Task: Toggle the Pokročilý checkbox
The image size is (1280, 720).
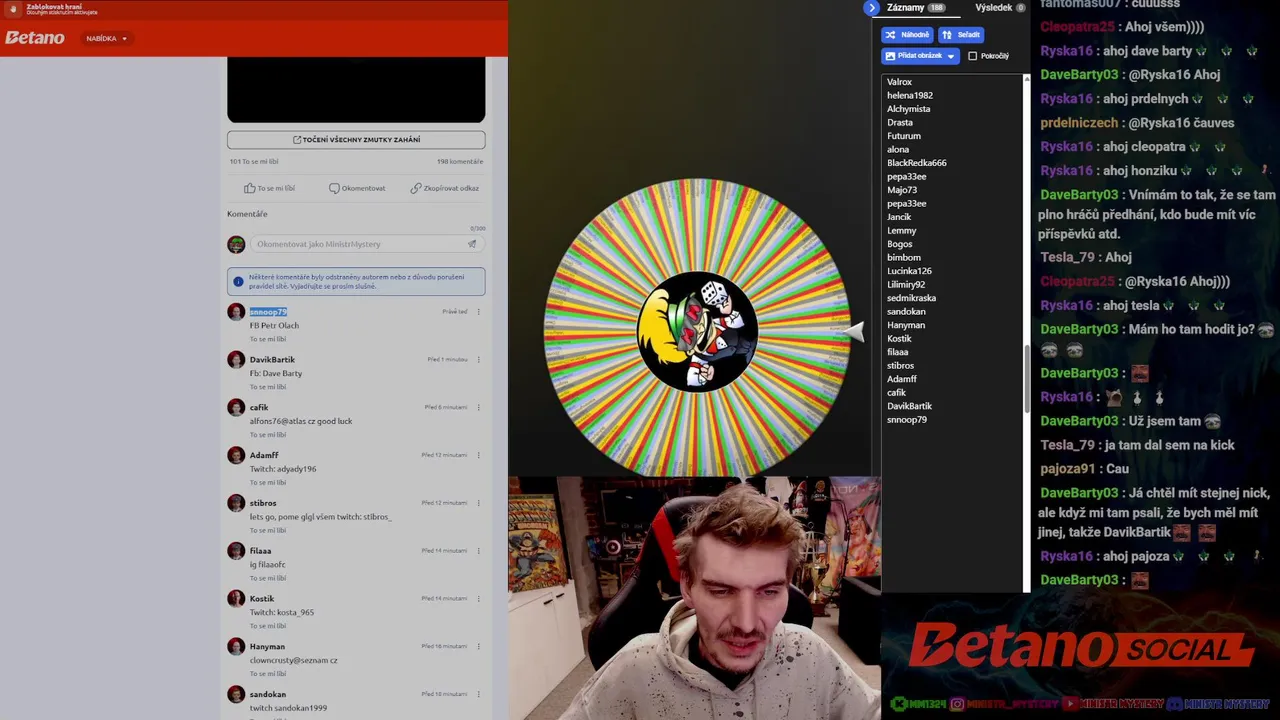Action: (972, 56)
